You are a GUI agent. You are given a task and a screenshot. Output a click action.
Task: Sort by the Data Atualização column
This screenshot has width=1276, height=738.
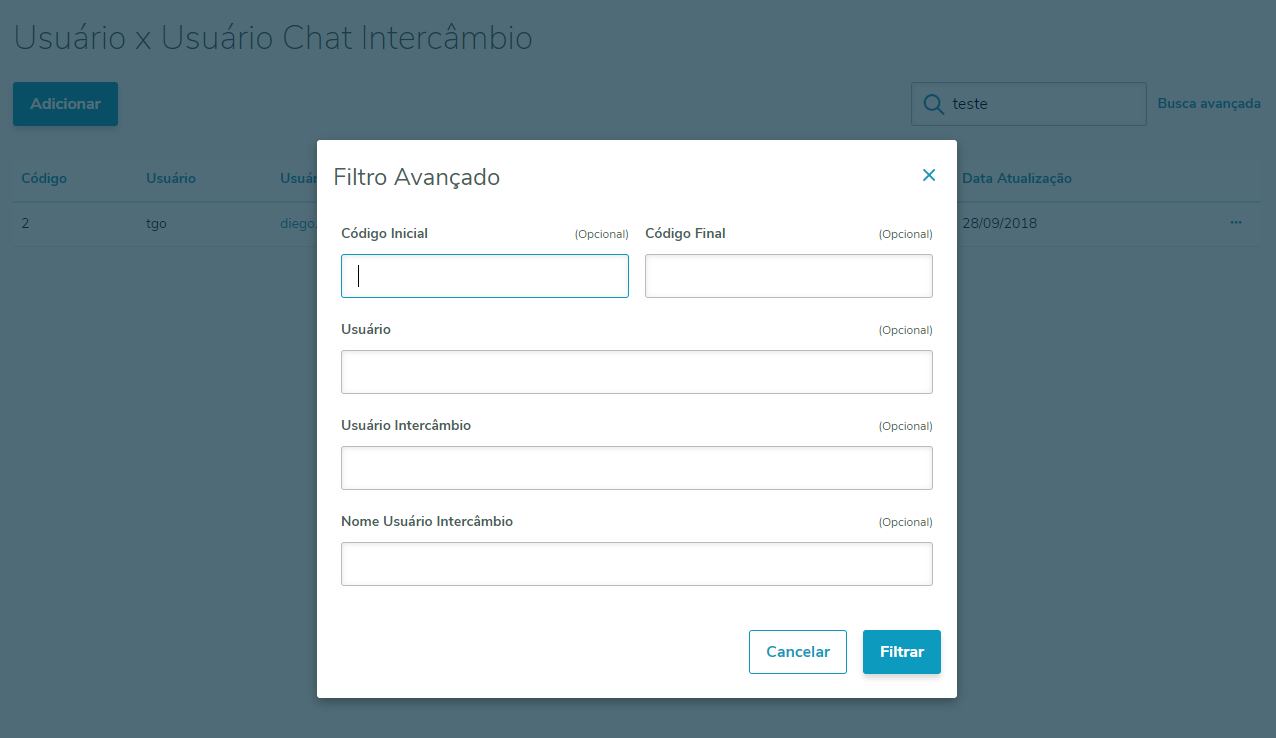click(1016, 178)
